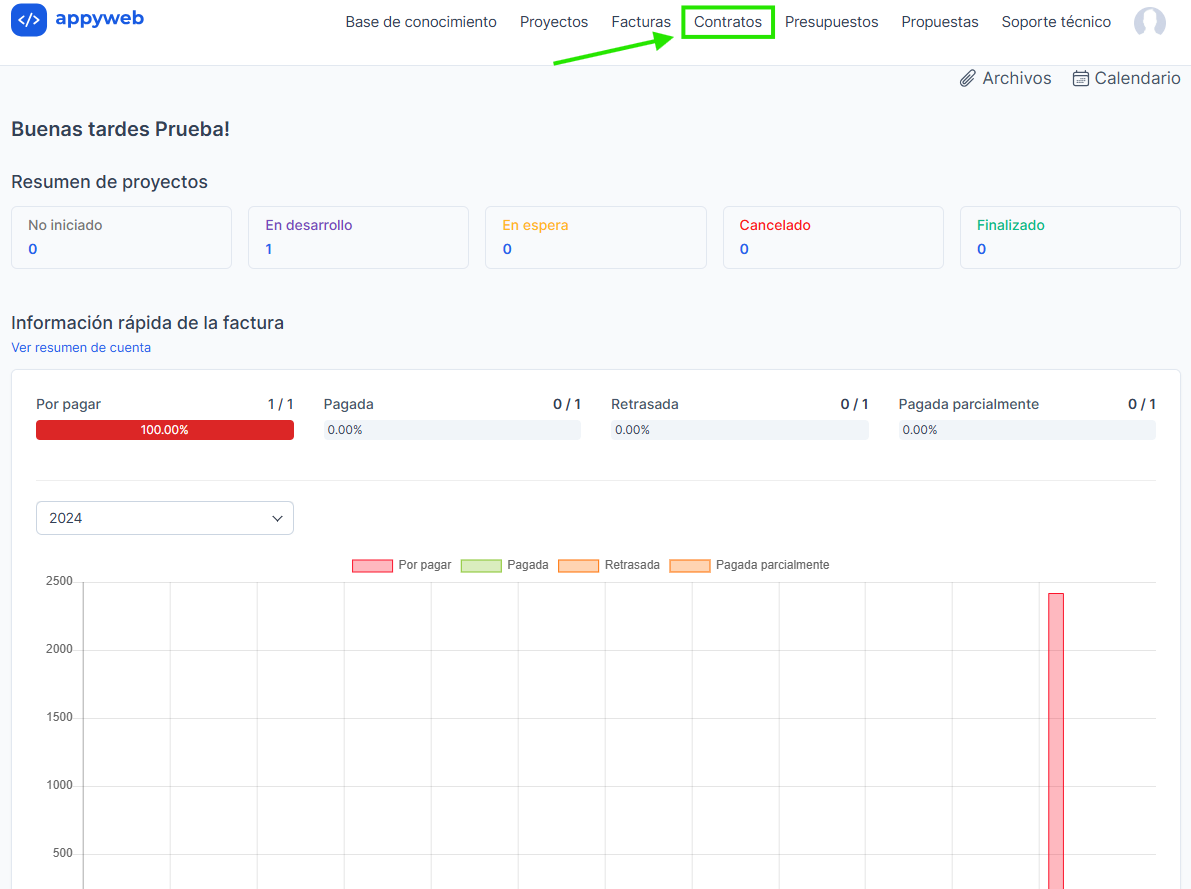Open the Contratos menu item

click(728, 22)
